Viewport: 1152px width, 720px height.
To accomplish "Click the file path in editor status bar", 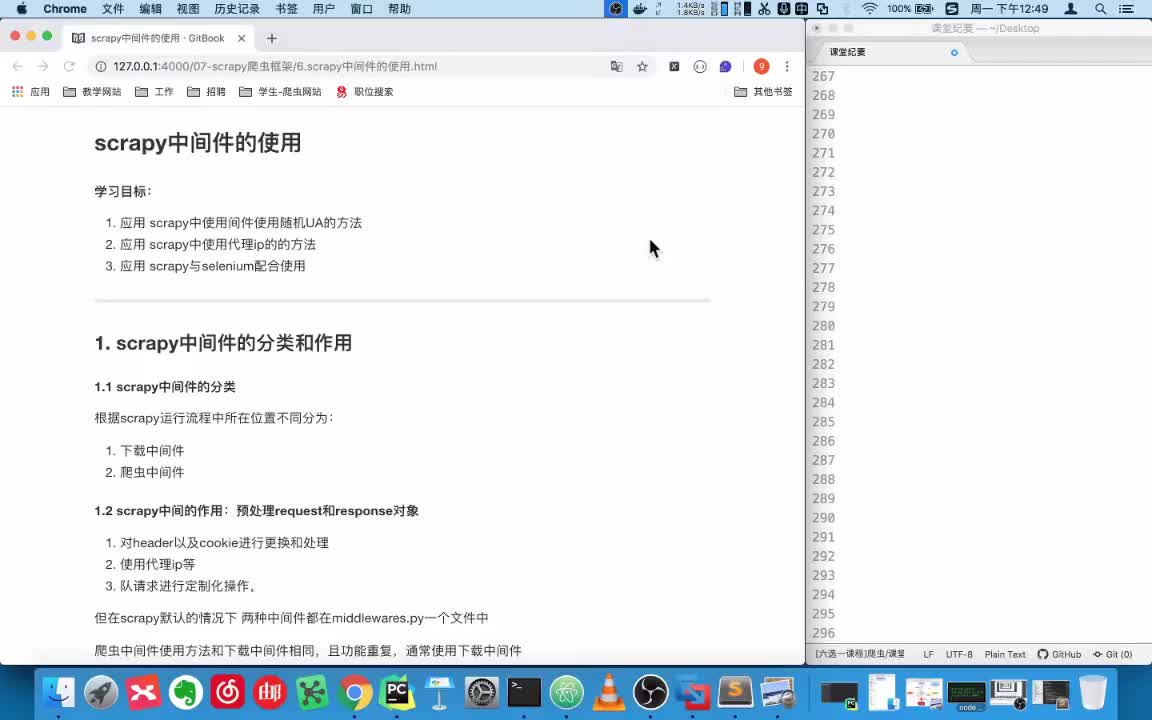I will pyautogui.click(x=860, y=654).
